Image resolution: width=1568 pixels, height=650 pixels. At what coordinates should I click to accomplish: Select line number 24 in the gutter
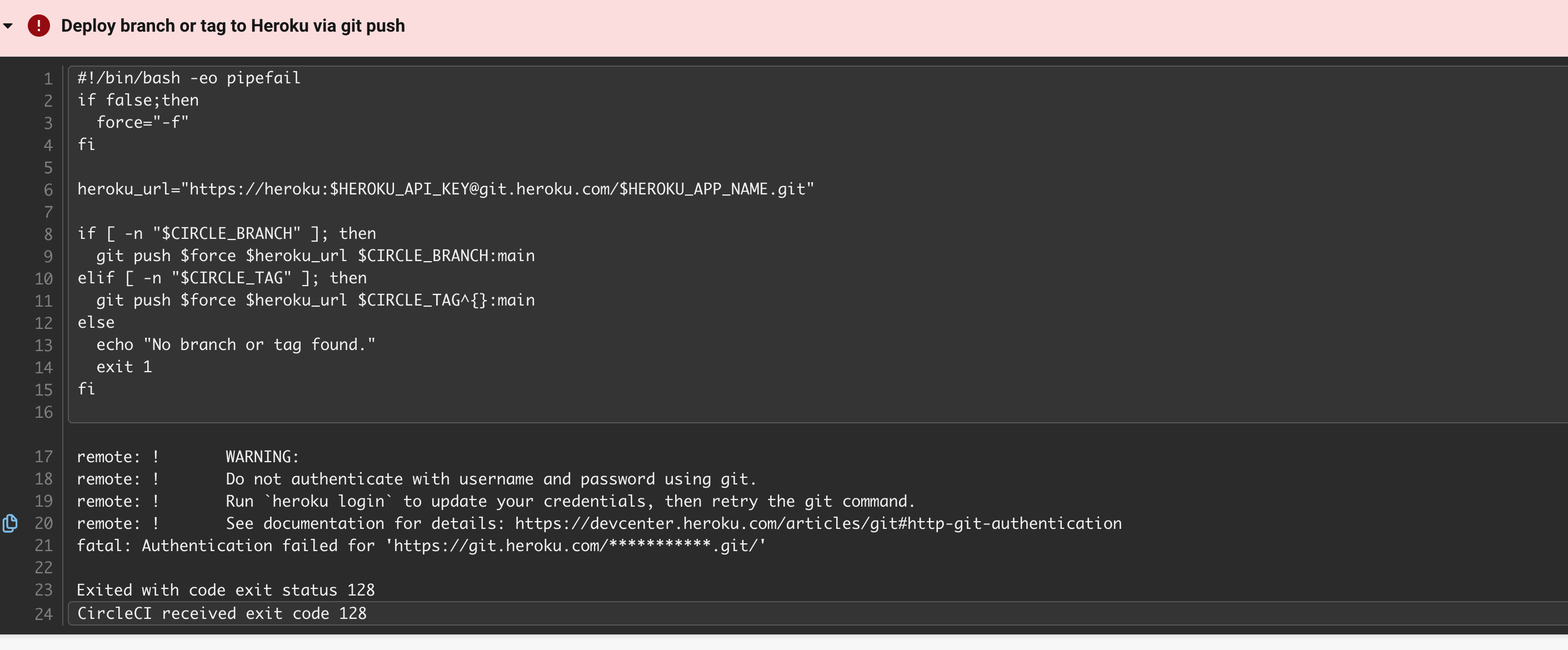43,614
